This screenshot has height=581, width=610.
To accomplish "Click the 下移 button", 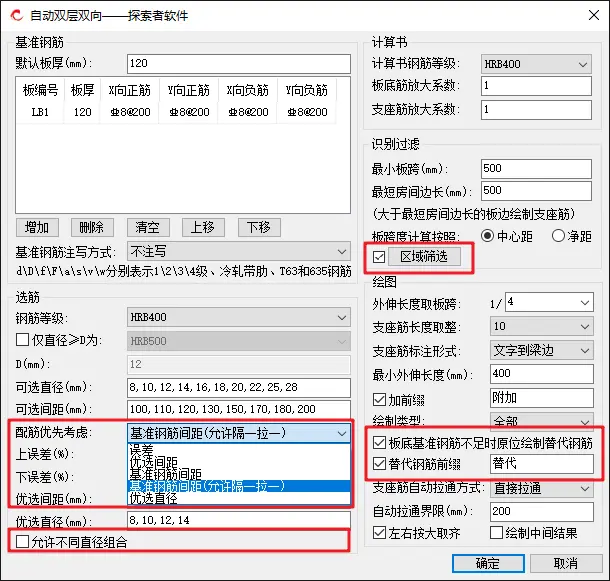I will pyautogui.click(x=259, y=227).
